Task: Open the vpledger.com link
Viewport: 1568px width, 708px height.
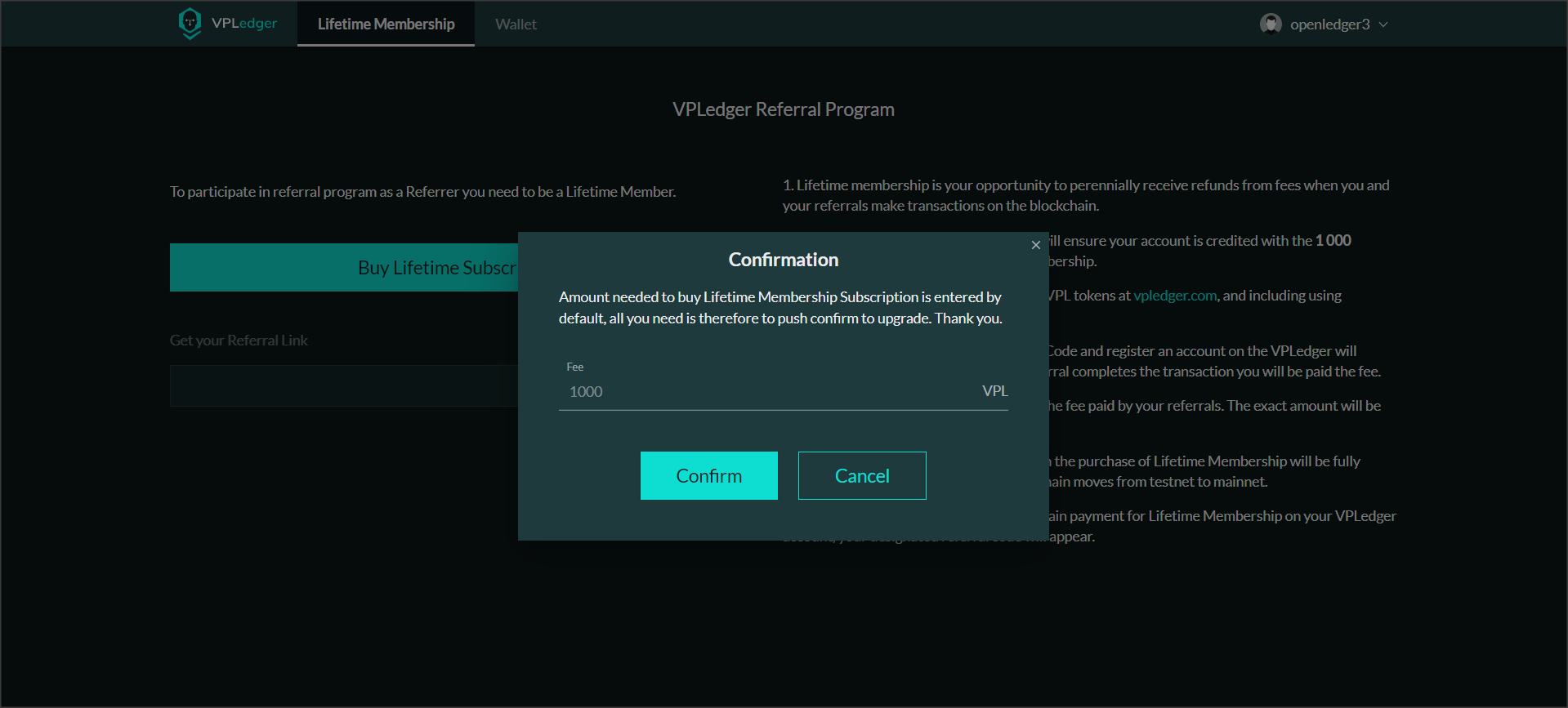Action: [1175, 296]
